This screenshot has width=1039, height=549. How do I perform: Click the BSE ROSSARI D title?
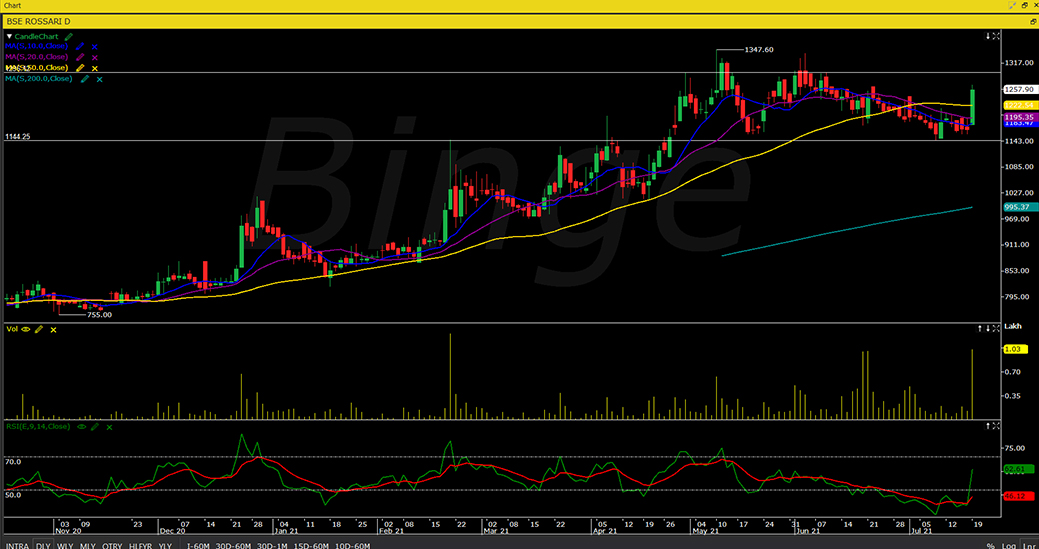tap(37, 22)
